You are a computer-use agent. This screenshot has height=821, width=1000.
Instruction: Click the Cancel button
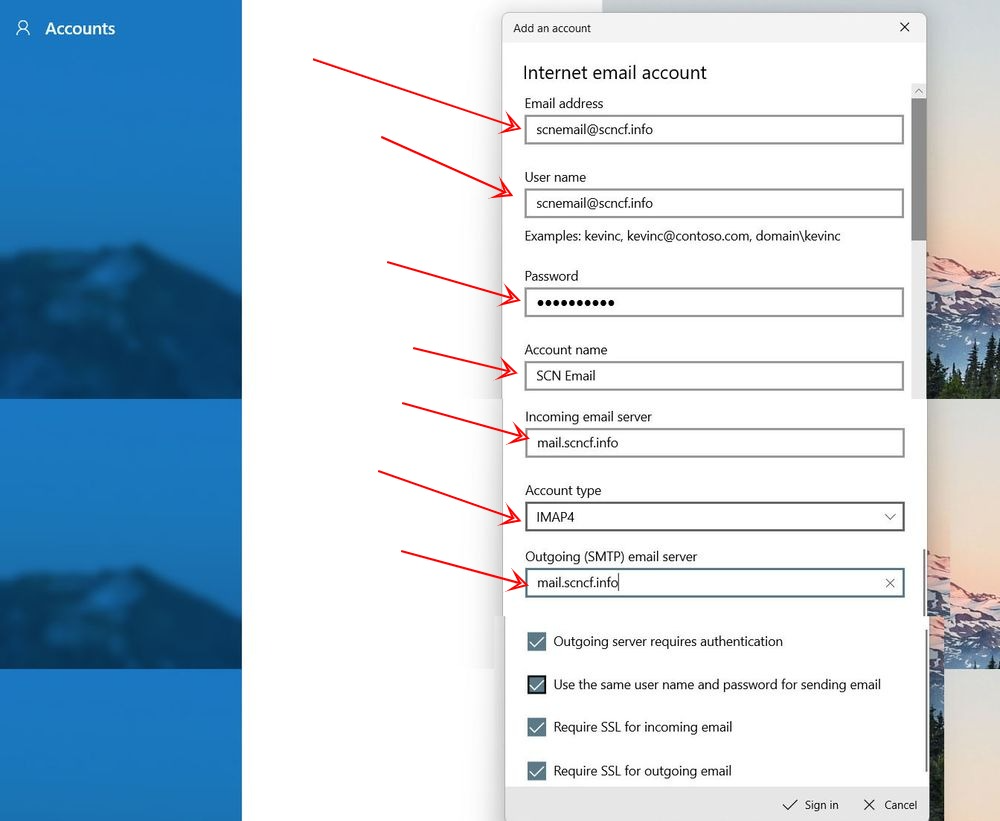click(890, 805)
